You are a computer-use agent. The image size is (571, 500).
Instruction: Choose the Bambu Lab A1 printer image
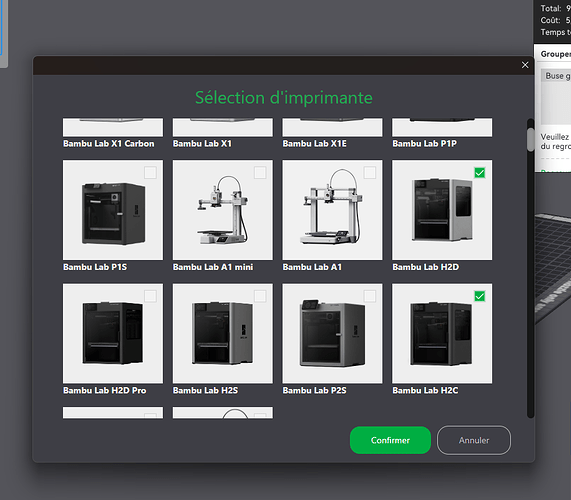(x=332, y=210)
